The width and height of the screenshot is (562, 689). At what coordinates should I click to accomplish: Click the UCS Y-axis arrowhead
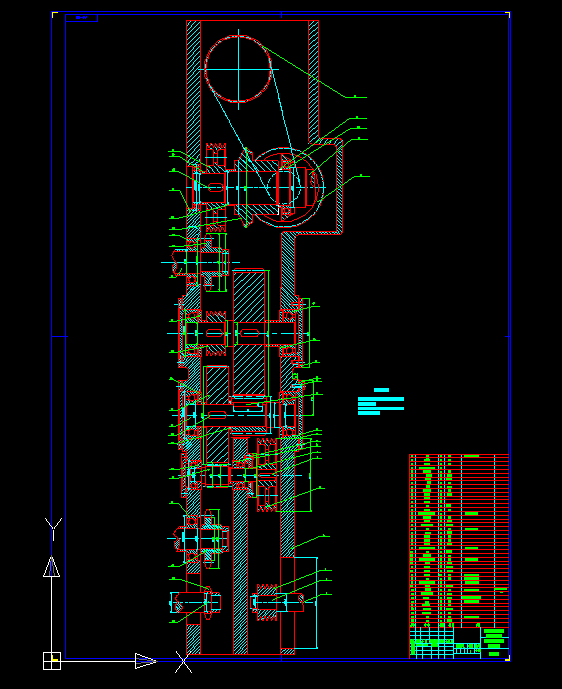51,567
